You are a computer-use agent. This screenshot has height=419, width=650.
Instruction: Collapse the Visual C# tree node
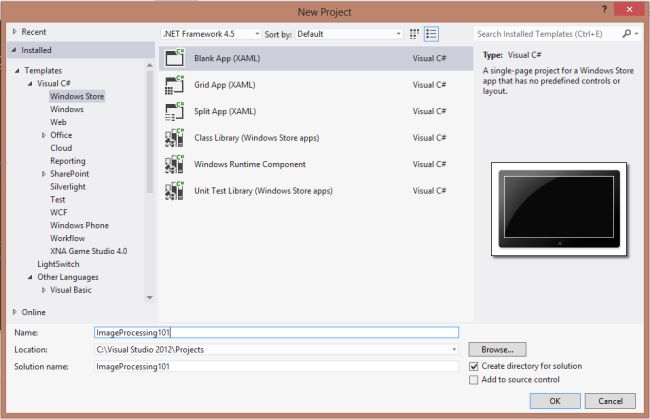pos(30,84)
